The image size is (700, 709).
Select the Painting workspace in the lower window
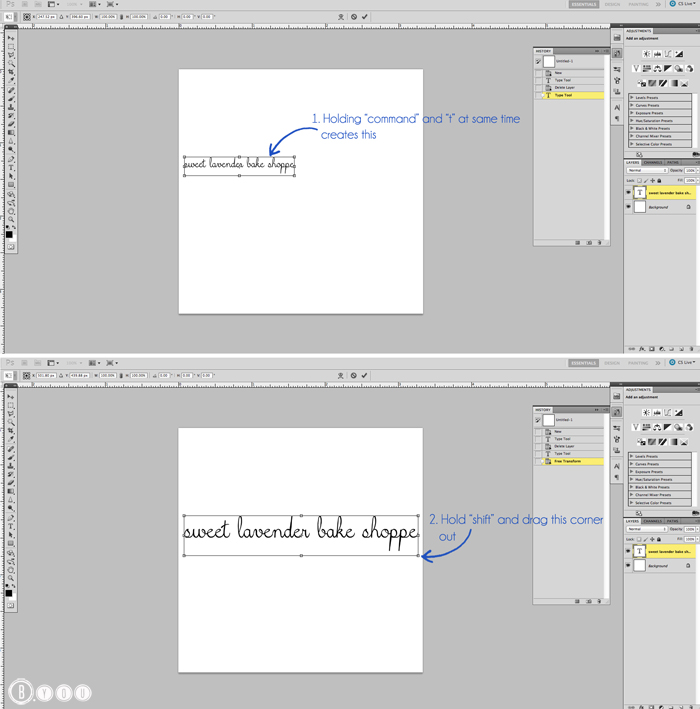[638, 363]
